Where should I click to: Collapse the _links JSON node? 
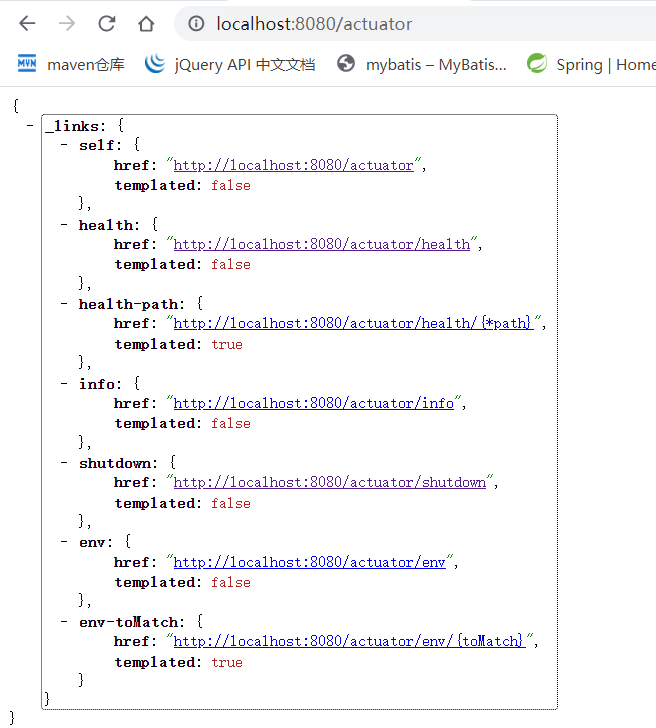pyautogui.click(x=31, y=126)
